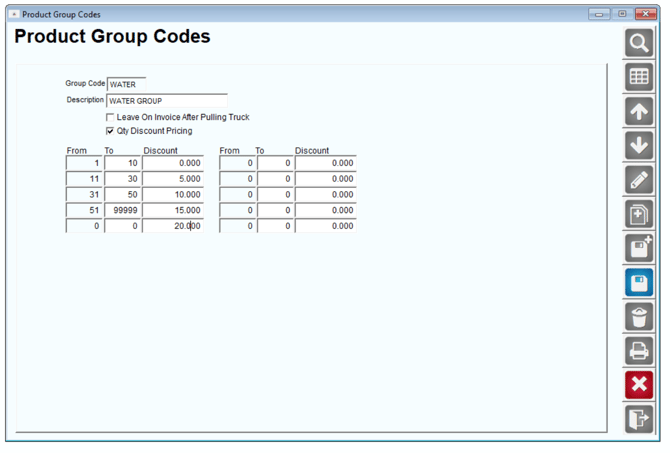
Task: Click the copy record document icon
Action: click(x=639, y=214)
